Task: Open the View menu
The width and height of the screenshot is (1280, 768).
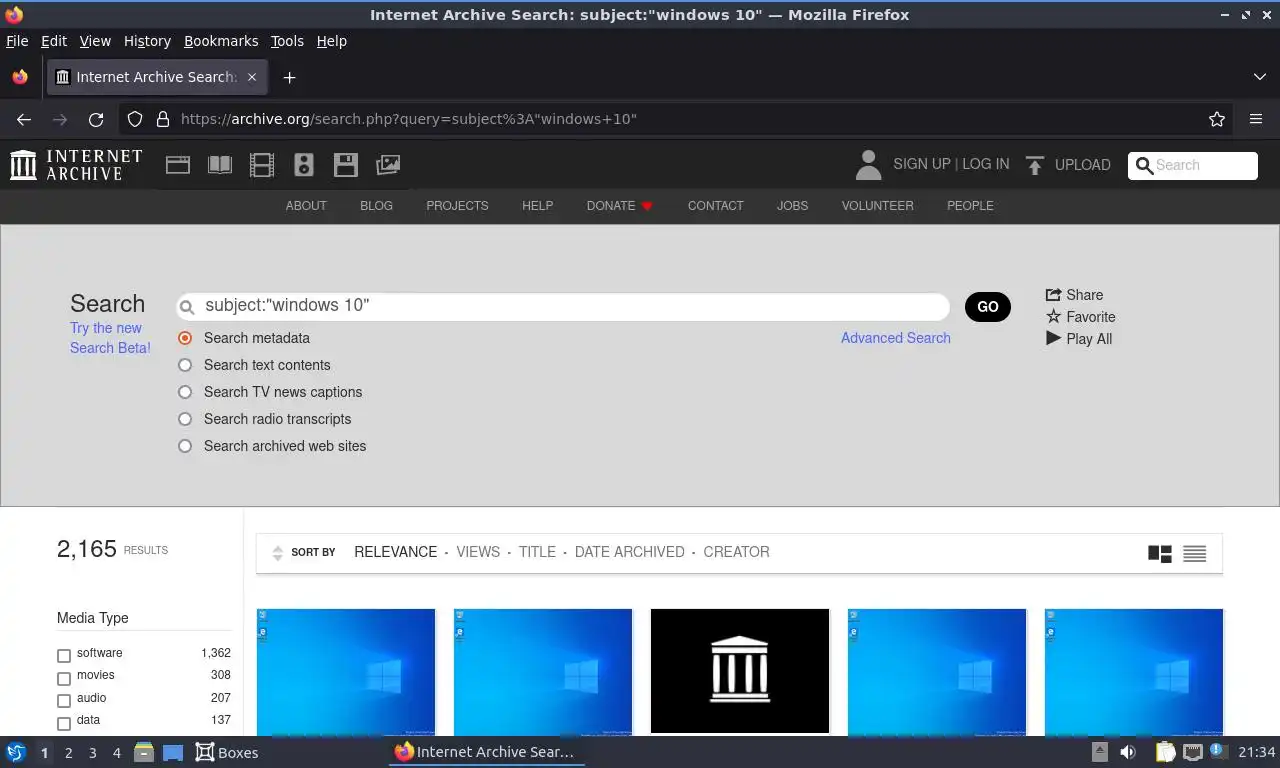Action: (95, 41)
